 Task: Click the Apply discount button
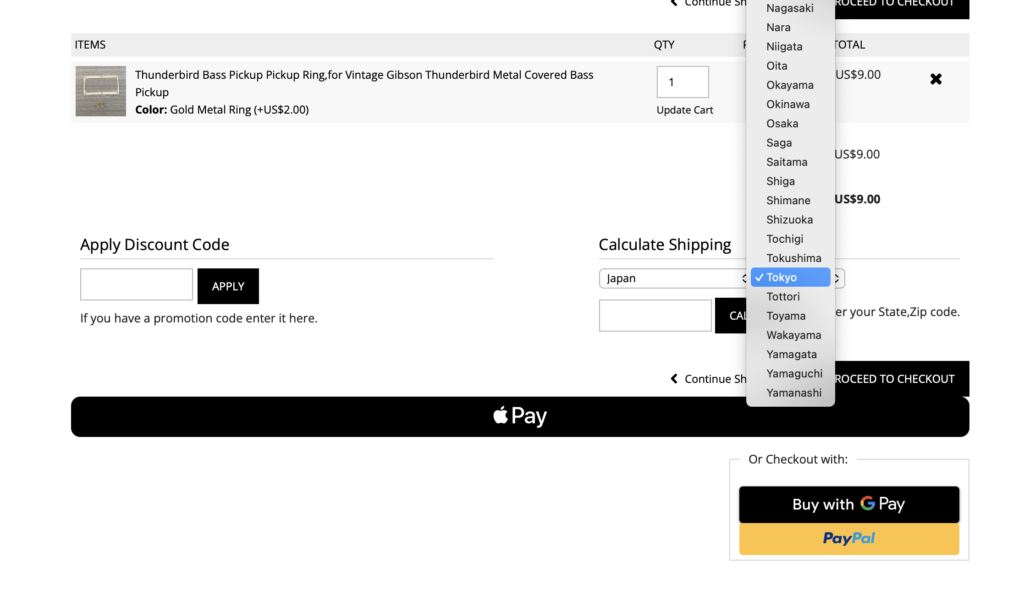coord(228,286)
